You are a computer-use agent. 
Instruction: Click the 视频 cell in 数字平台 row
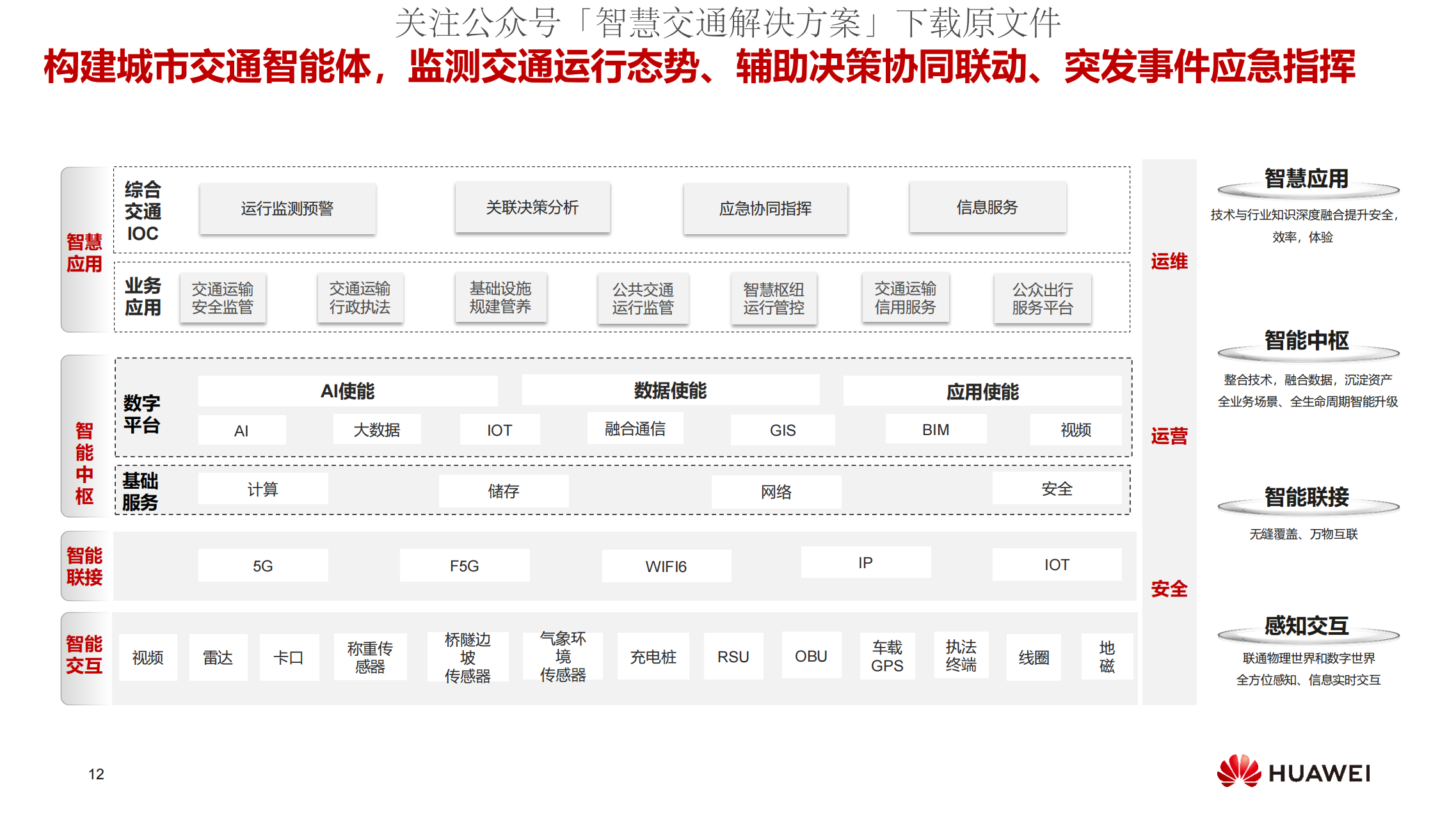[1076, 429]
